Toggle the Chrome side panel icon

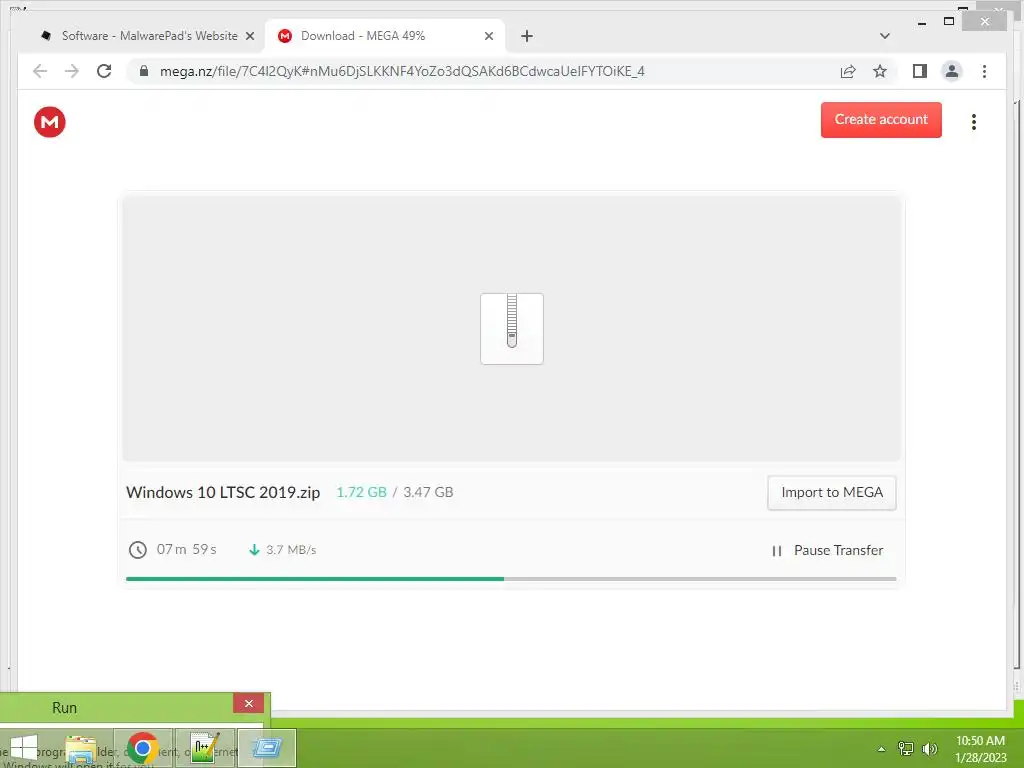[920, 71]
